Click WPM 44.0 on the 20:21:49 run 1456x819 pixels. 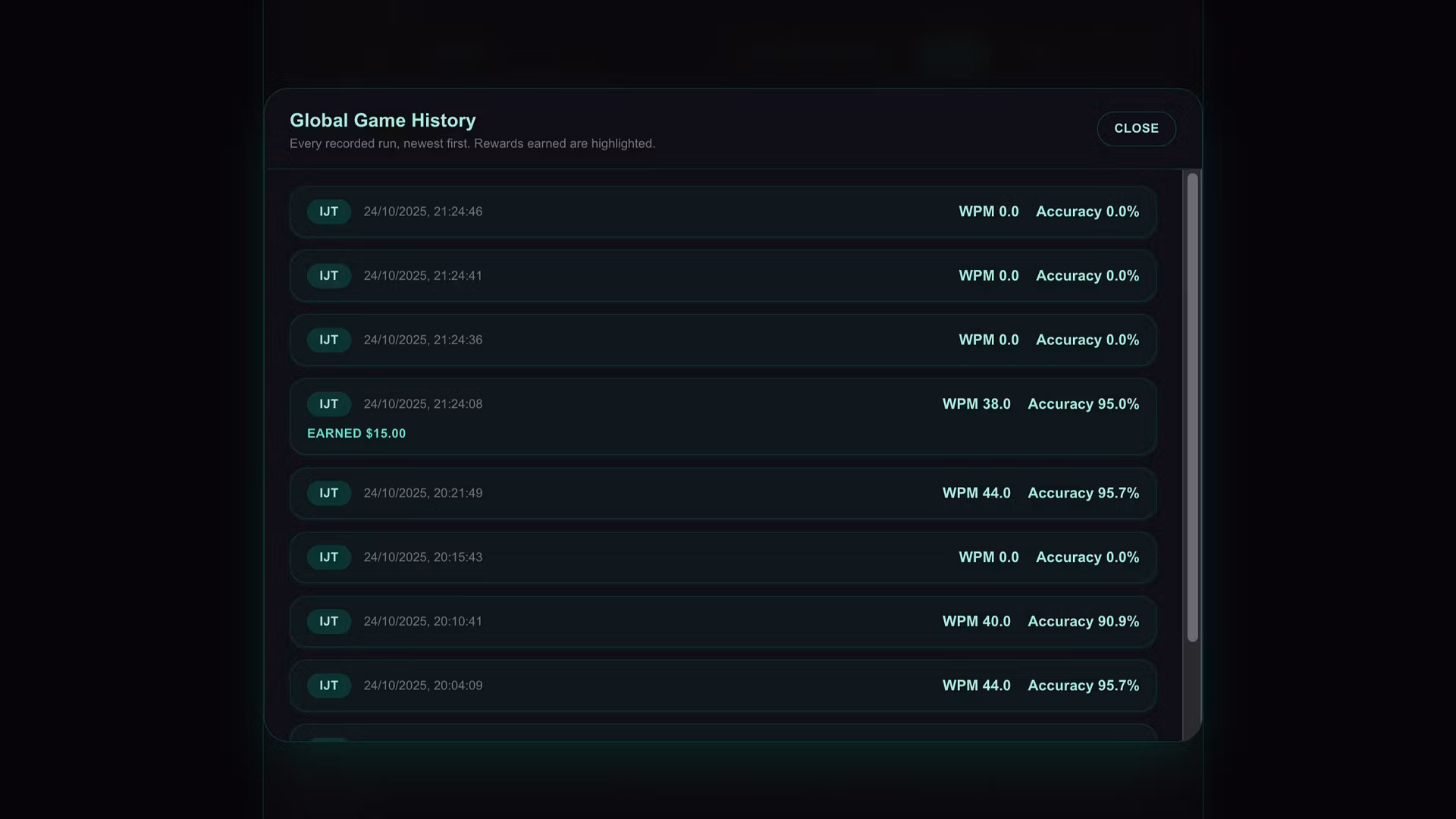976,493
